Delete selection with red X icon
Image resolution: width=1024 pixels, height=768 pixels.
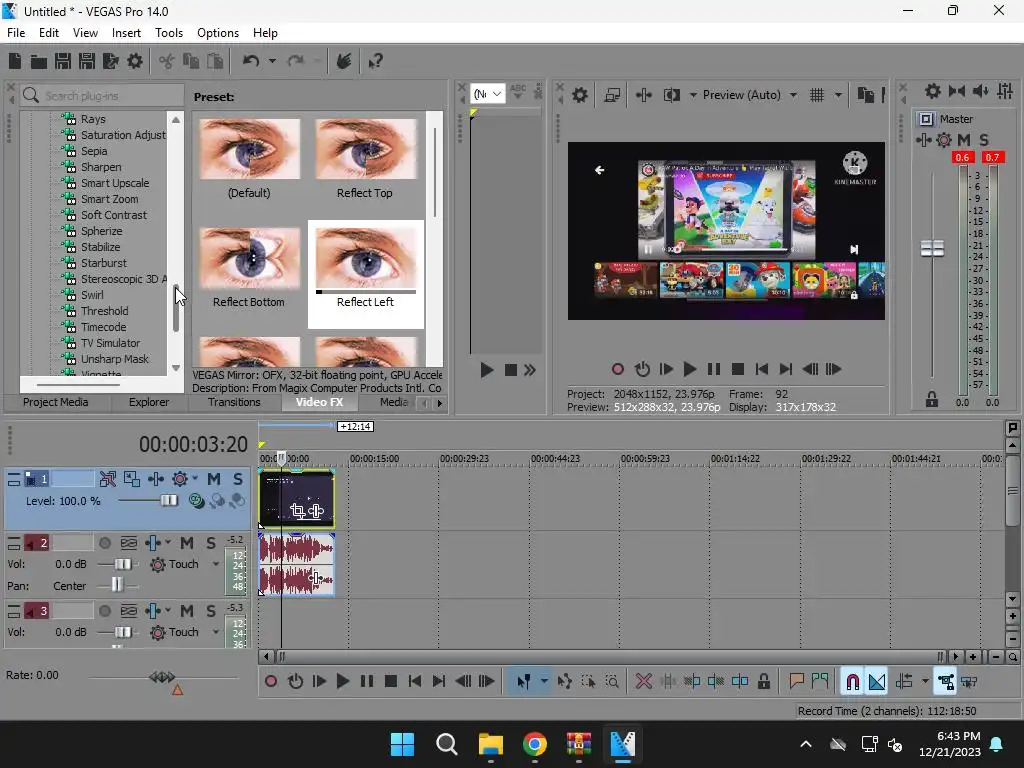click(643, 682)
